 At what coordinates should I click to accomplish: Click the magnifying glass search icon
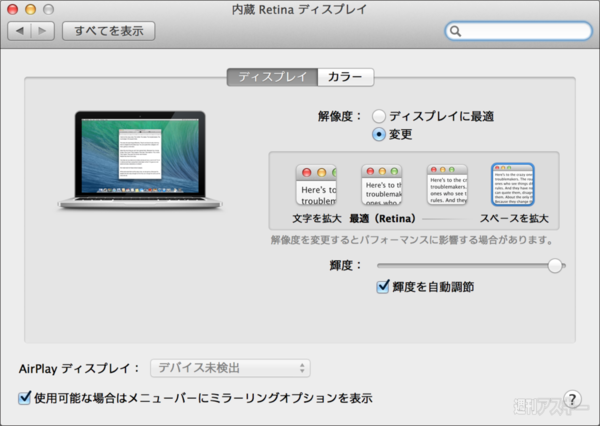coord(455,31)
